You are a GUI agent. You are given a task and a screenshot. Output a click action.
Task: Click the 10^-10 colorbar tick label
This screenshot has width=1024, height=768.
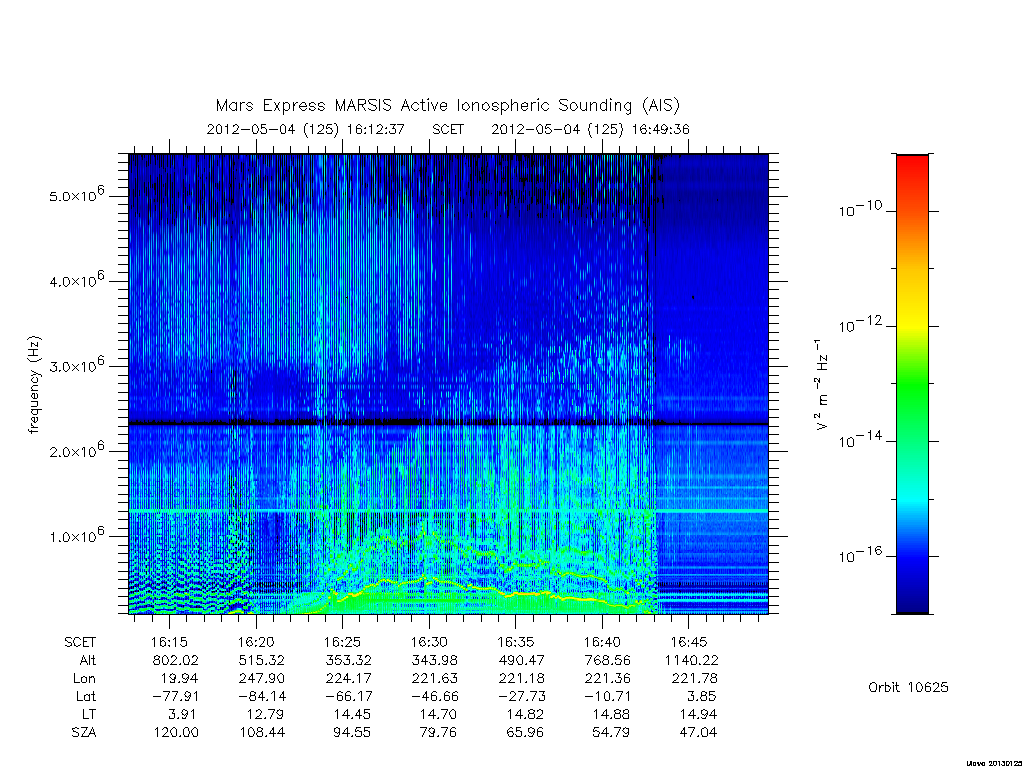860,210
